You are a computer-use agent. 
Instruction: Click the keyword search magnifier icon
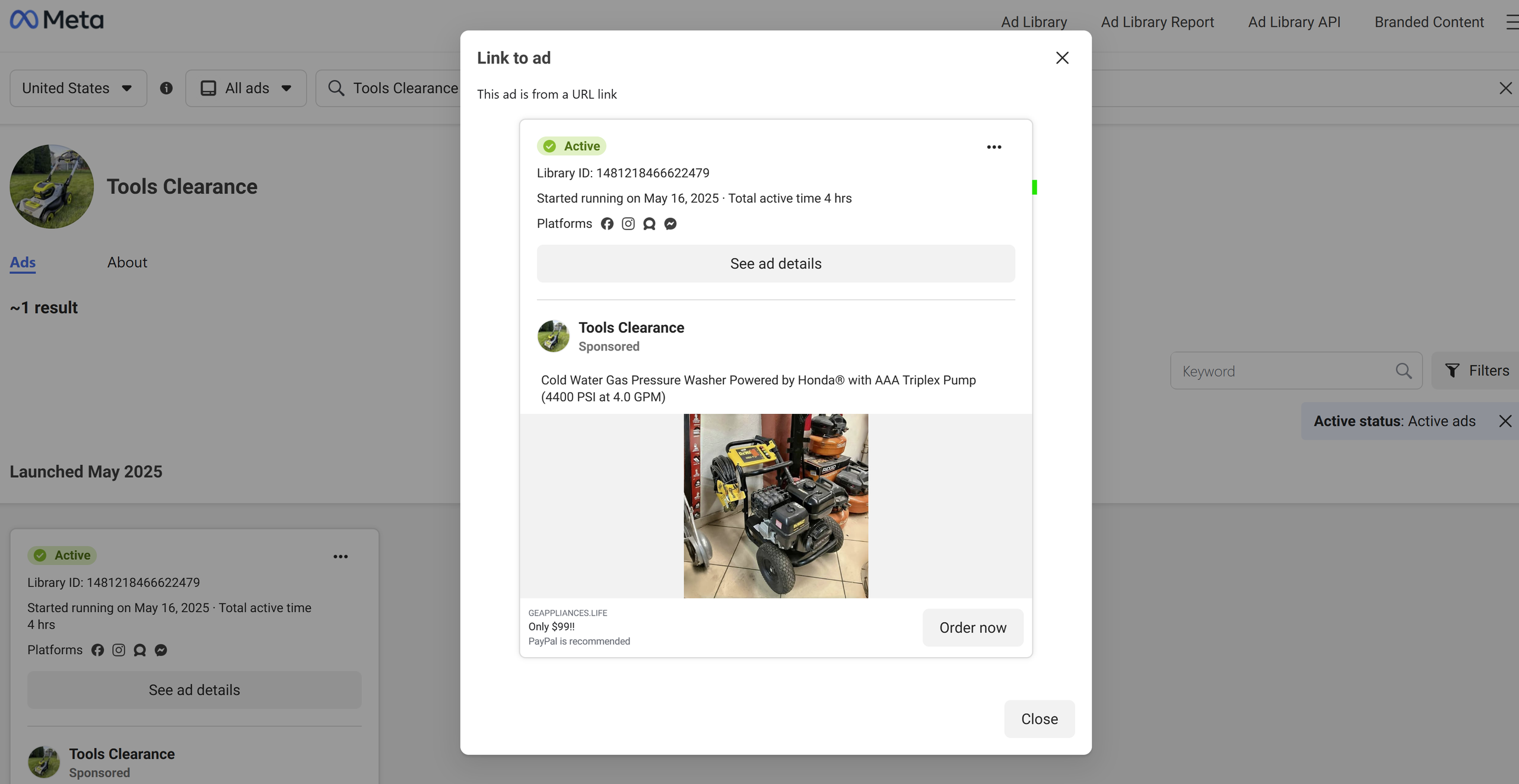1403,371
